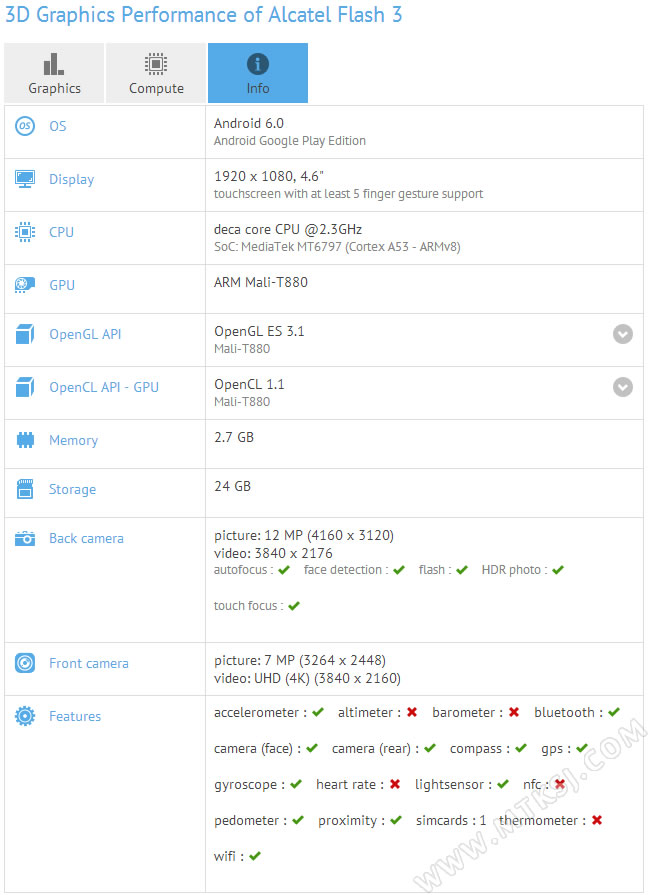Click the picture: 12 MP (4160 x 3120) text
The height and width of the screenshot is (895, 650).
(304, 535)
